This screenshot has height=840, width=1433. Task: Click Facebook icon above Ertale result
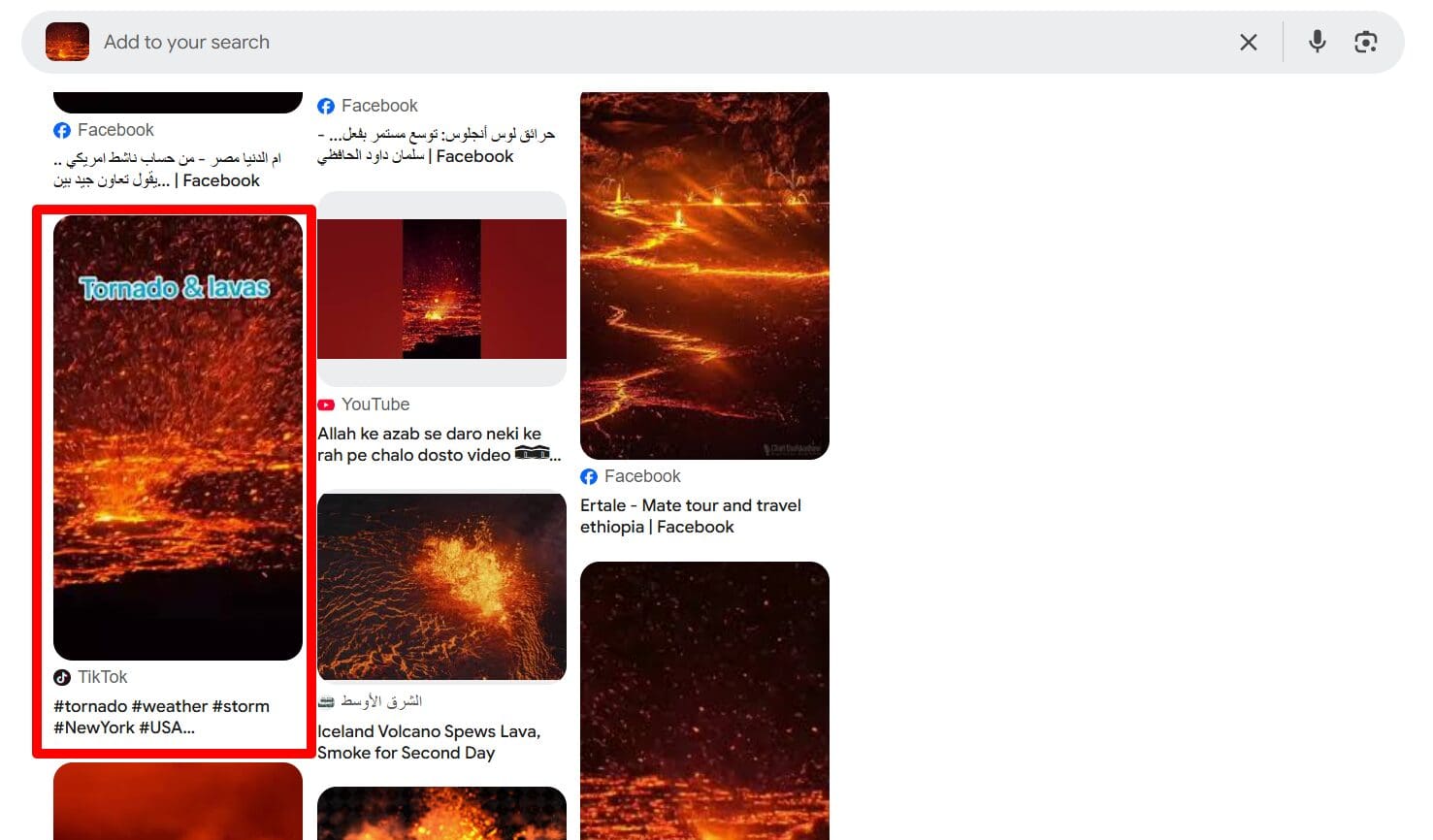coord(589,476)
